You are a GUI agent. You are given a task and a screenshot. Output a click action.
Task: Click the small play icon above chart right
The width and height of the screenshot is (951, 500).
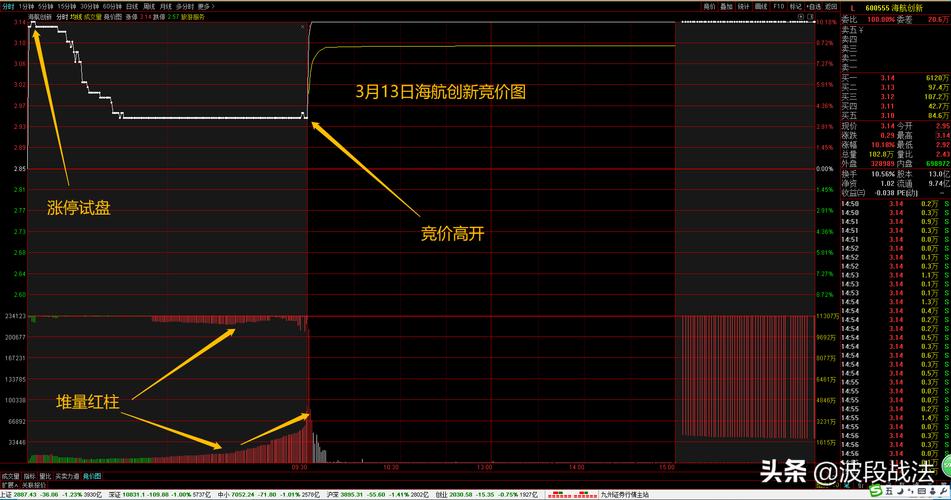click(x=801, y=17)
